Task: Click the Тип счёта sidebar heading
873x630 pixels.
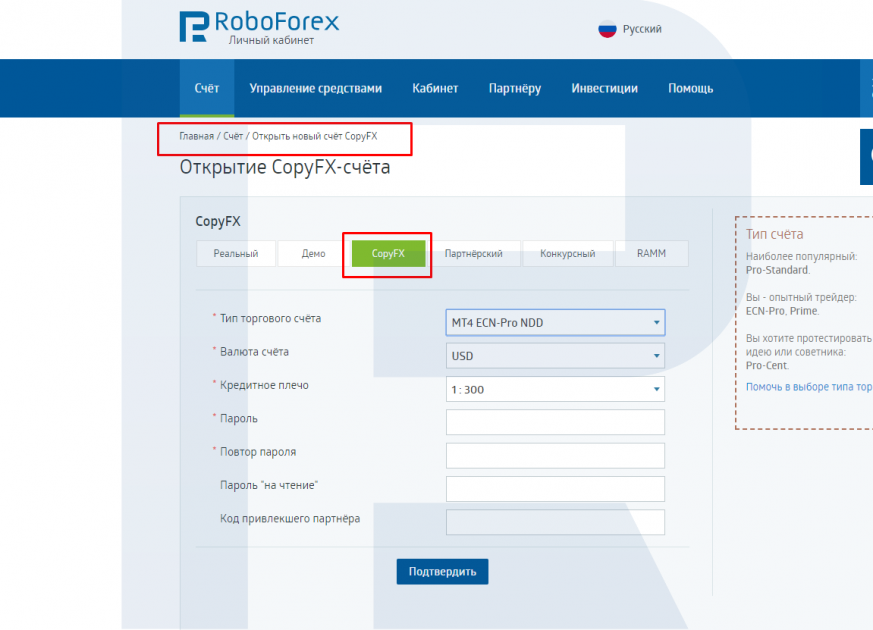Action: 774,234
